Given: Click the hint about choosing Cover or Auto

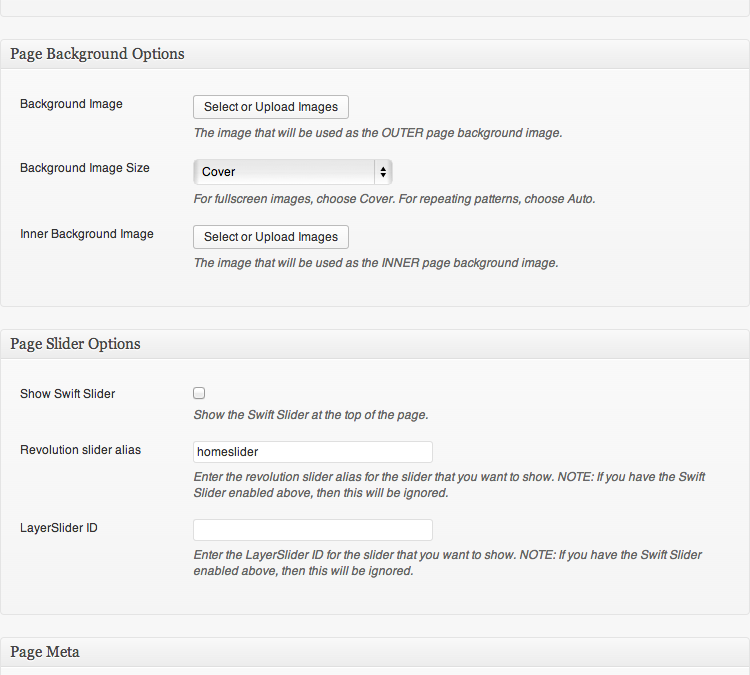Looking at the screenshot, I should point(395,199).
